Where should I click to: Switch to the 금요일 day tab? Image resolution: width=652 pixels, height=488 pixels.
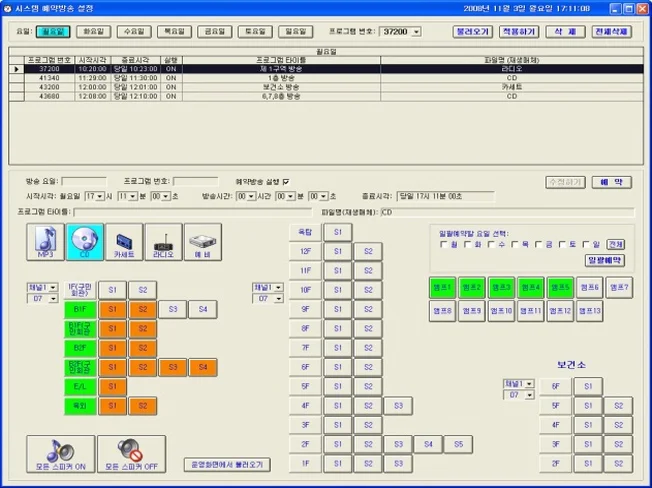pos(215,32)
